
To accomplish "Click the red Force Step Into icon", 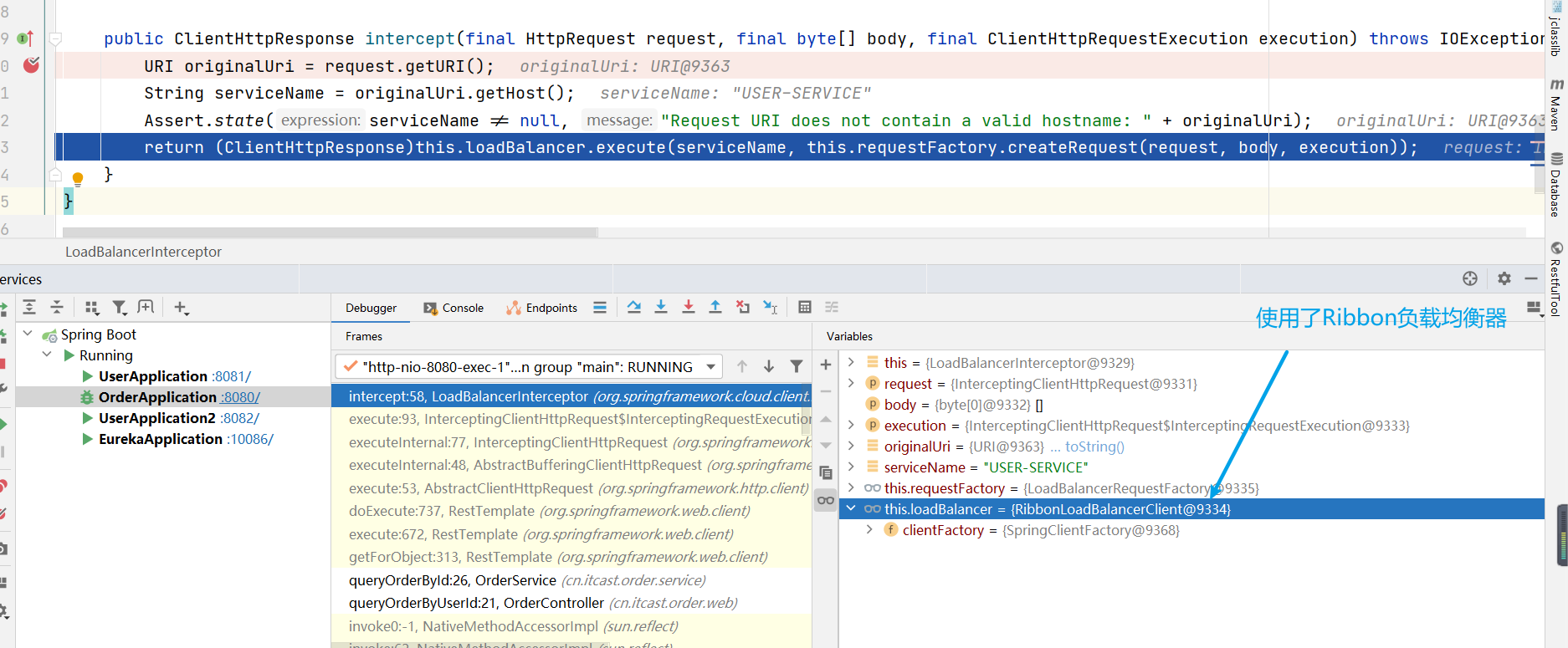I will click(688, 308).
